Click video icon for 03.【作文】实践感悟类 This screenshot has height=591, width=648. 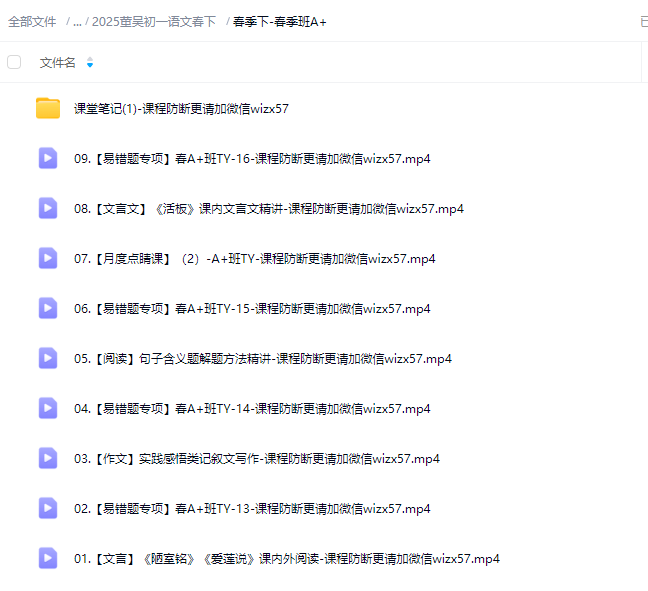(48, 458)
